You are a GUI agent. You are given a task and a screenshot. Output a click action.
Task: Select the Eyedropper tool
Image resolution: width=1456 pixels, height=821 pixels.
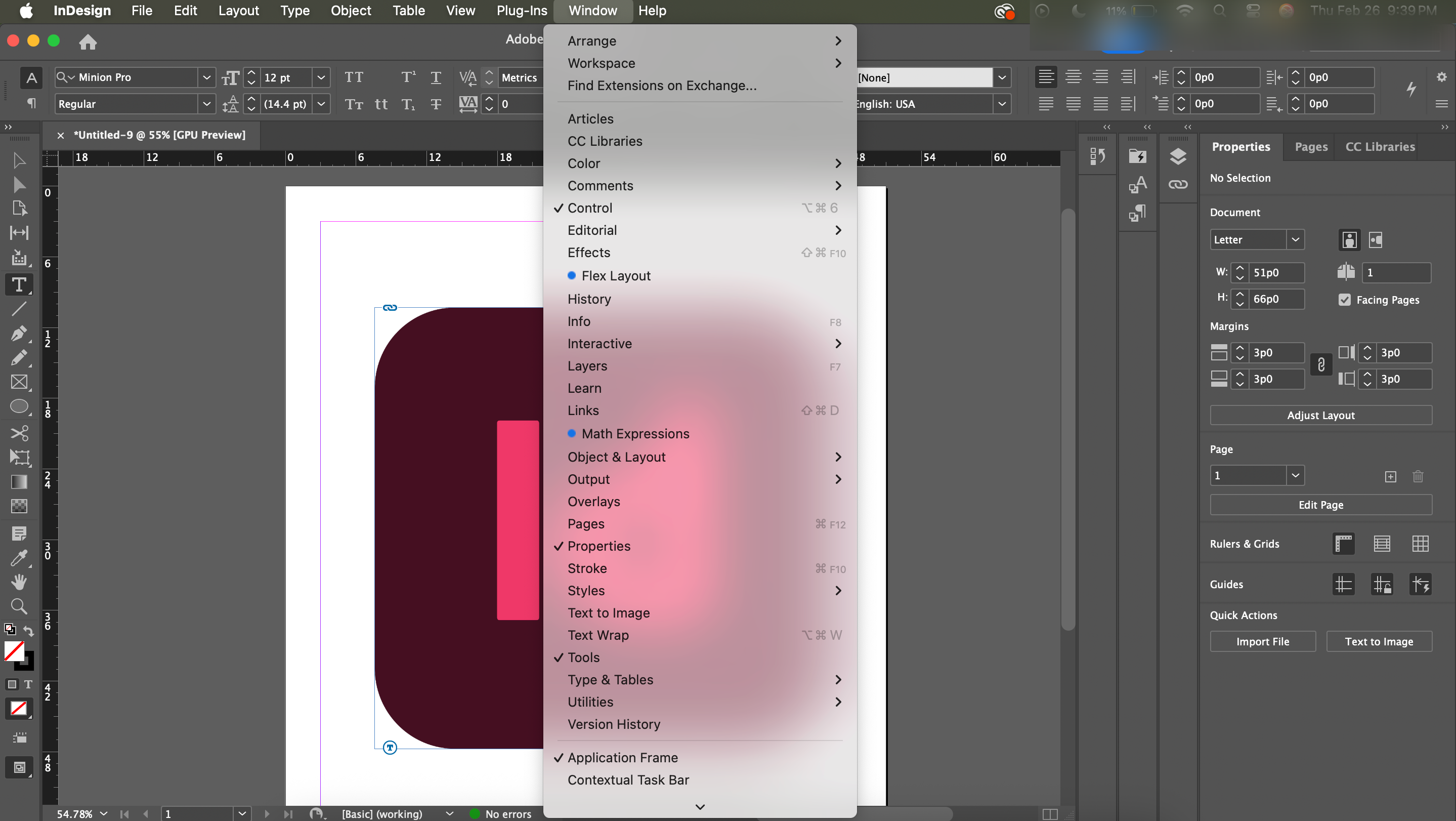pyautogui.click(x=19, y=558)
